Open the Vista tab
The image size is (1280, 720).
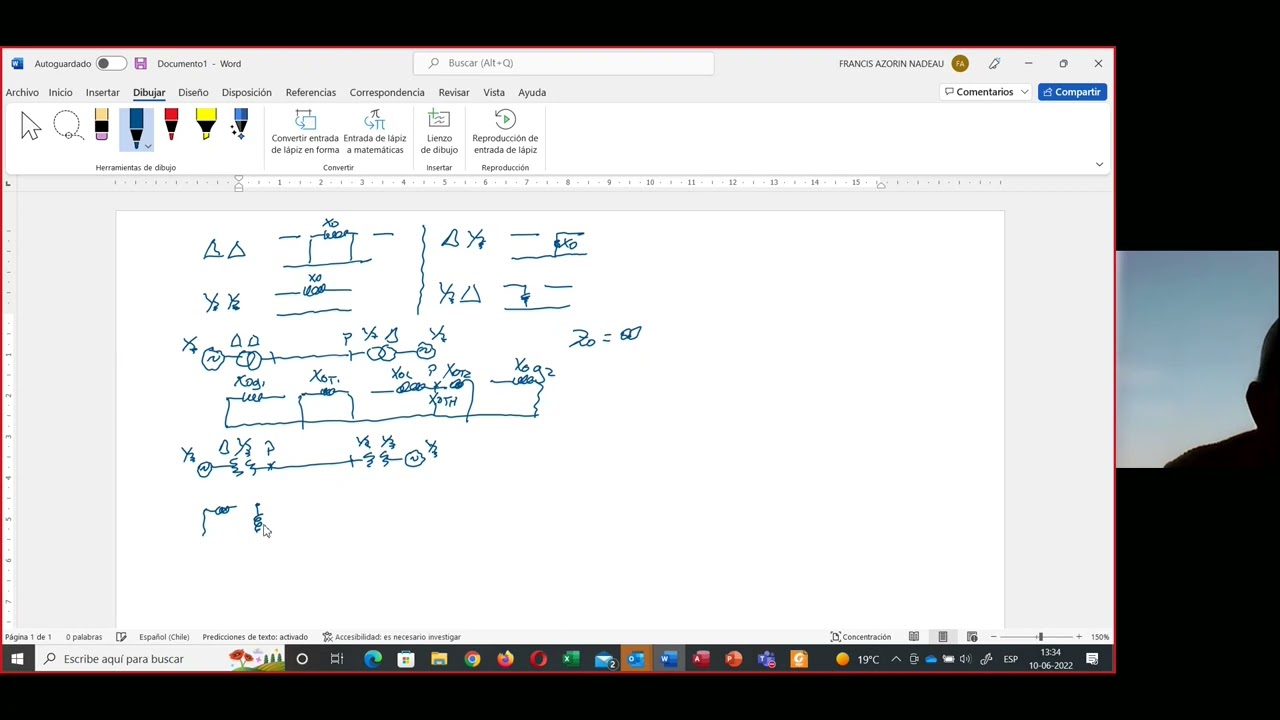(494, 92)
